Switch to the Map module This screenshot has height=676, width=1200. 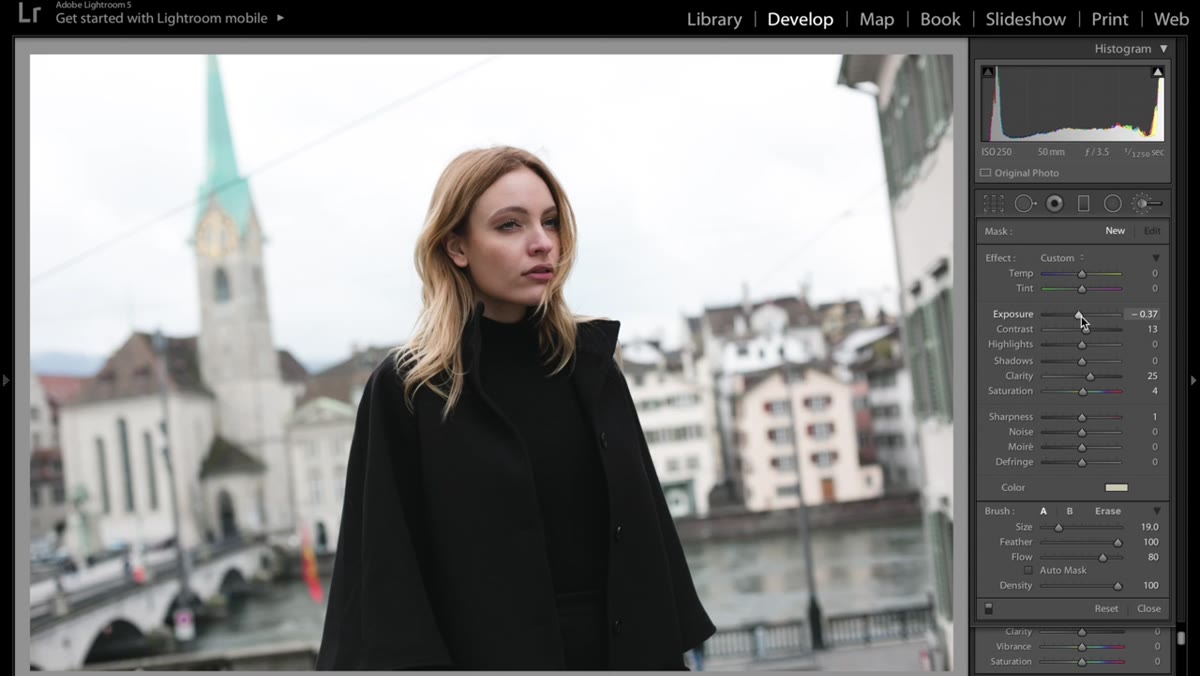[x=876, y=19]
